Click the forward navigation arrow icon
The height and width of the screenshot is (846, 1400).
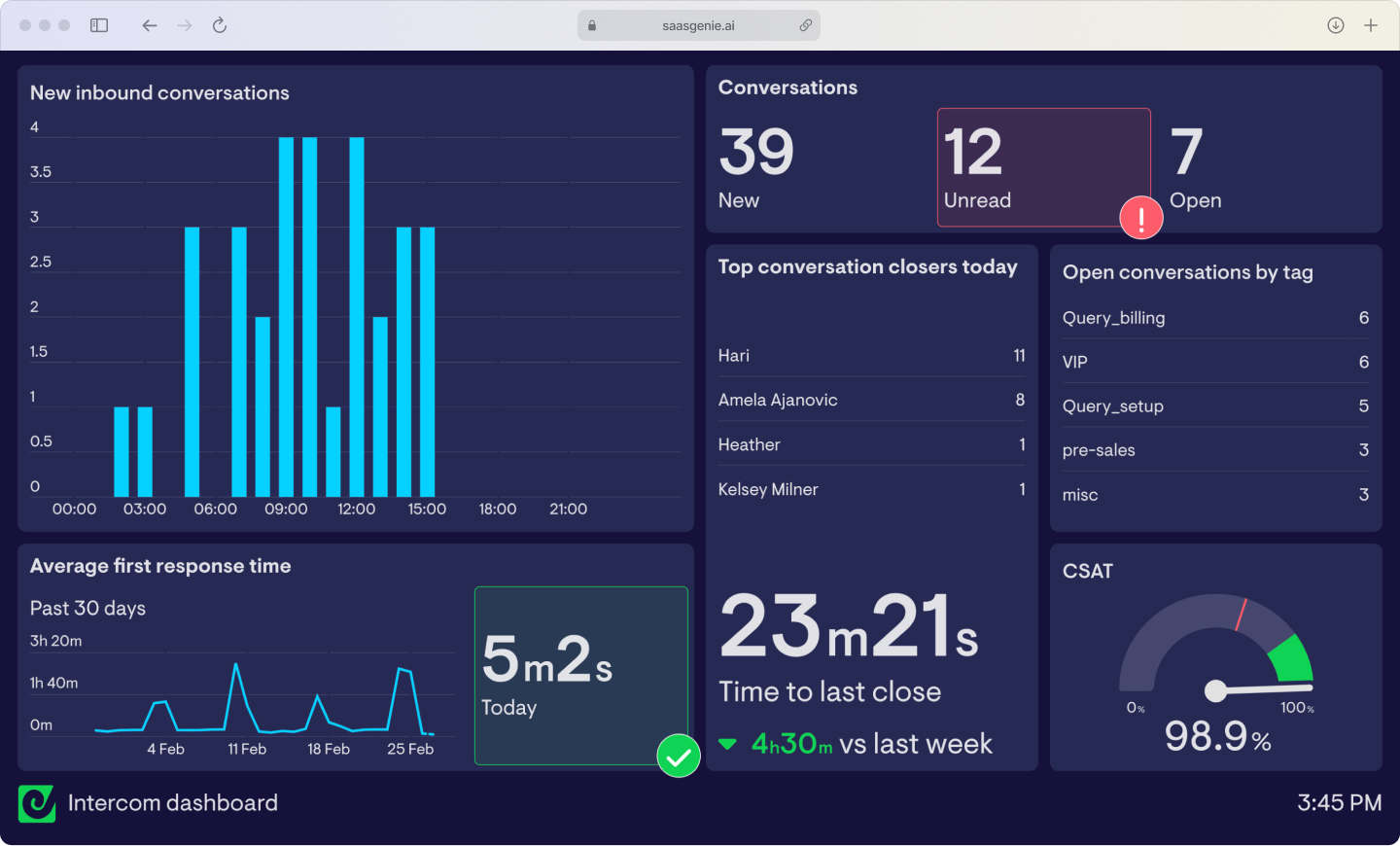click(185, 25)
